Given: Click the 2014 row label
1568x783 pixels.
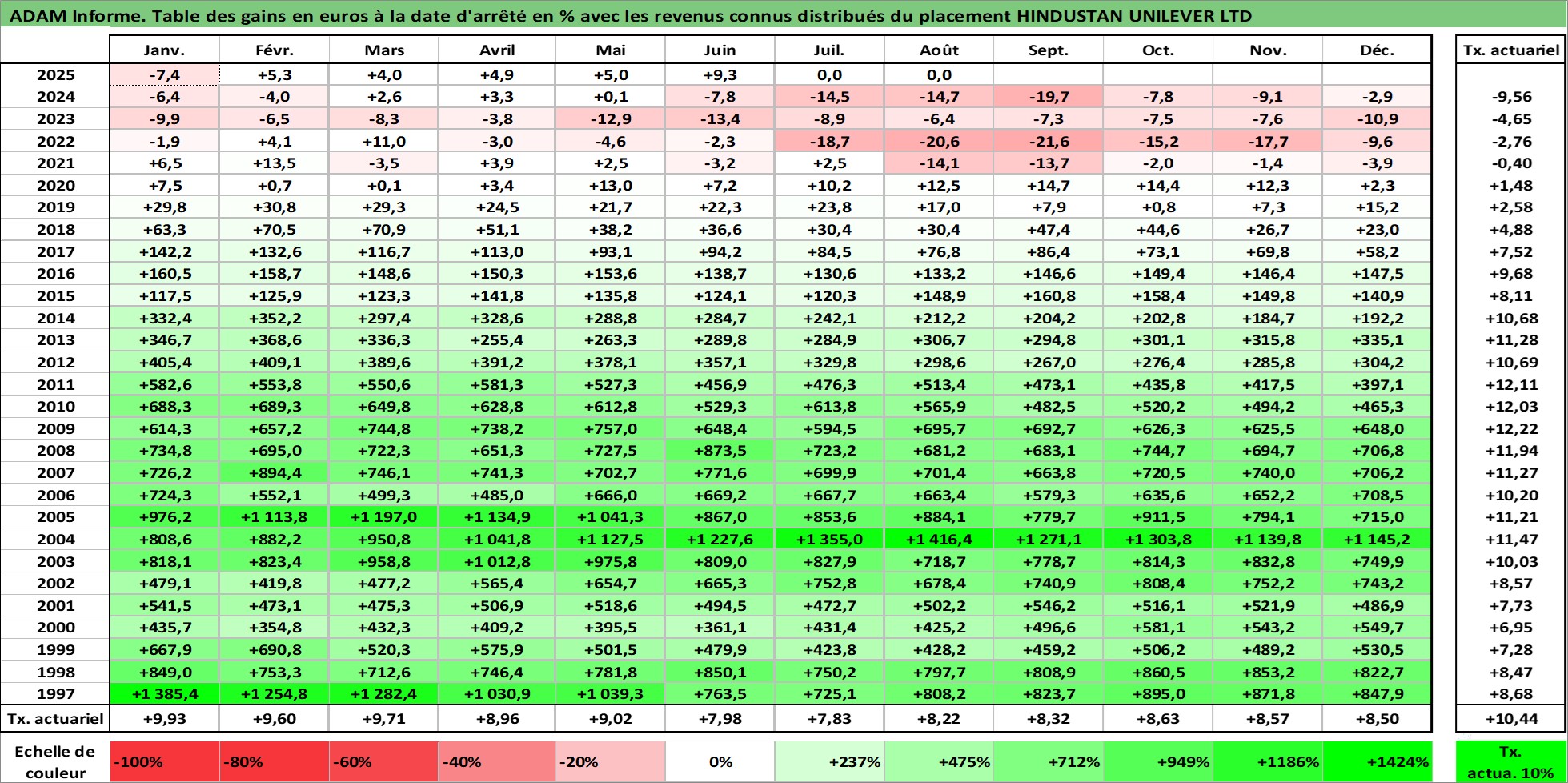Looking at the screenshot, I should pyautogui.click(x=55, y=318).
